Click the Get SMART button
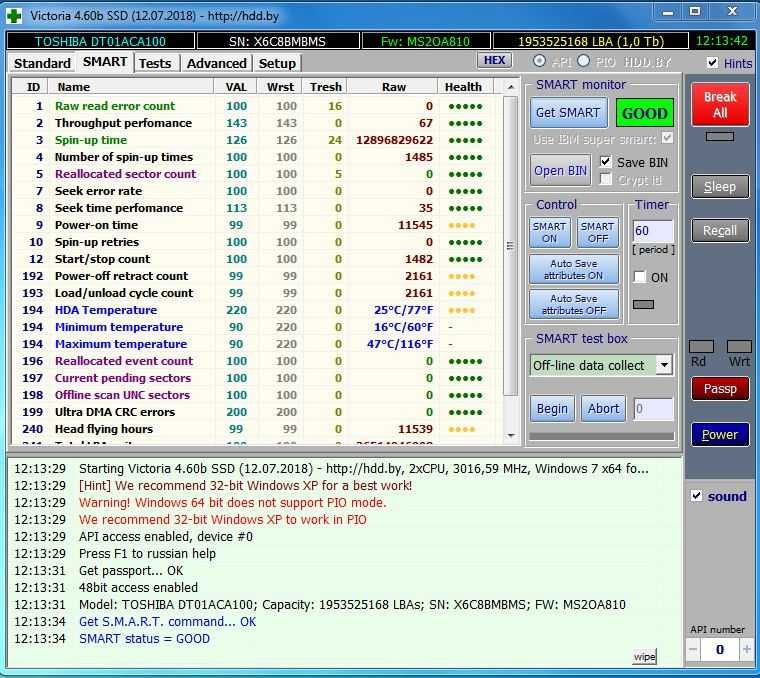 point(567,113)
